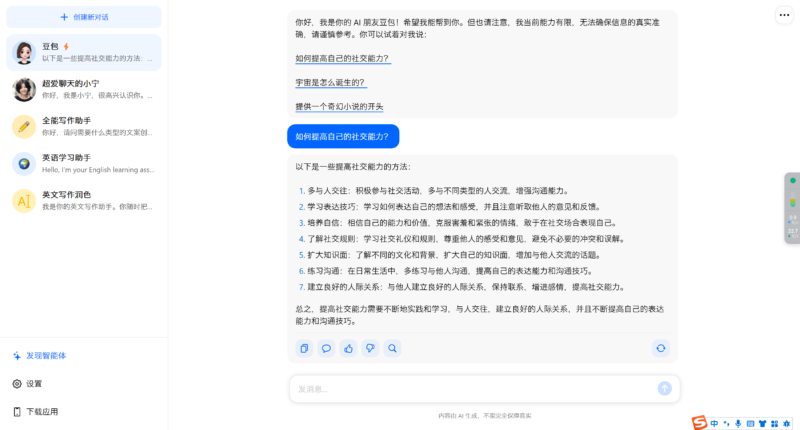The image size is (800, 430).
Task: Click the plus icon for new conversation
Action: (x=64, y=17)
